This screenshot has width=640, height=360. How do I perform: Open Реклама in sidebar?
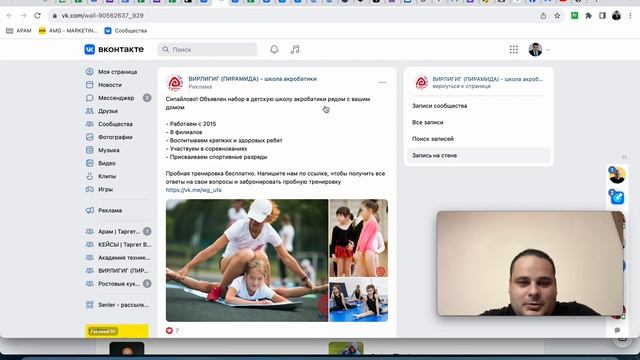click(110, 211)
